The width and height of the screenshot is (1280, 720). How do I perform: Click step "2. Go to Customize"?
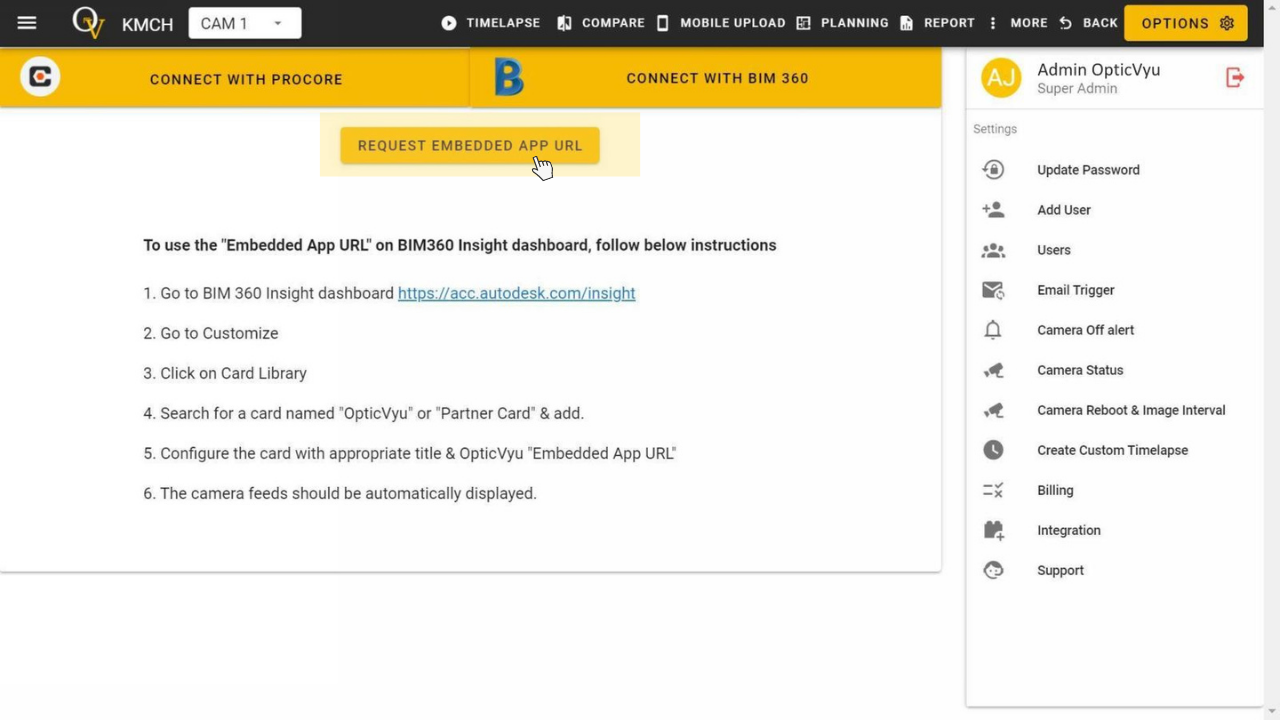point(211,333)
